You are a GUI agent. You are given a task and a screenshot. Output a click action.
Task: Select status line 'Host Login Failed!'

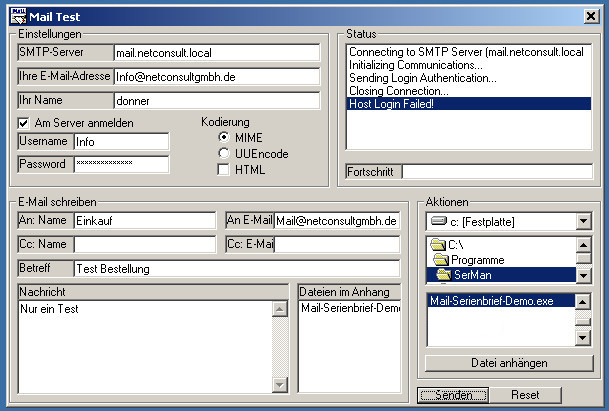click(x=469, y=104)
